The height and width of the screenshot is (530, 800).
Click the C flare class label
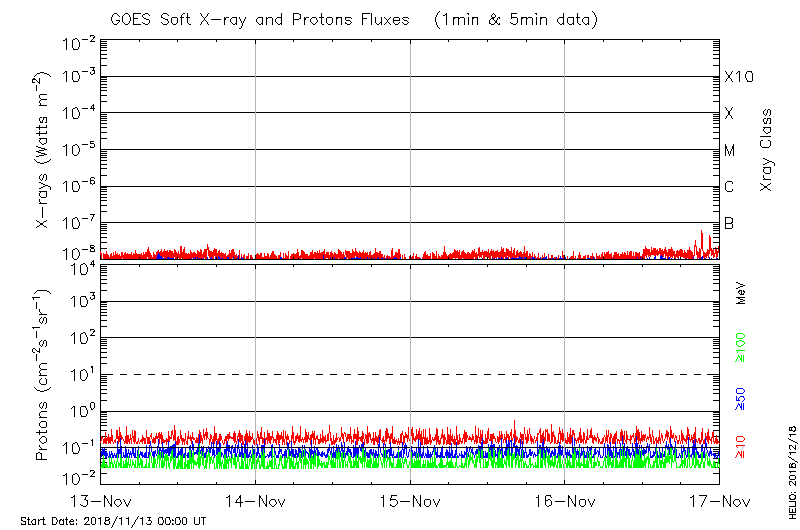coord(730,187)
